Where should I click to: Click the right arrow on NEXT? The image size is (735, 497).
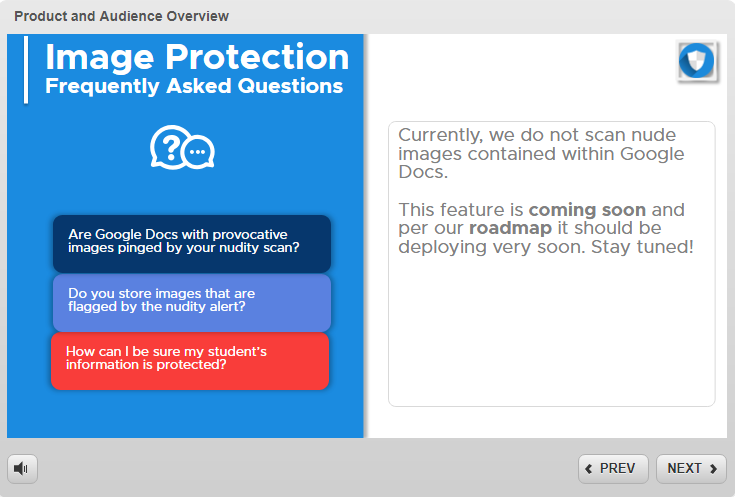pyautogui.click(x=714, y=468)
